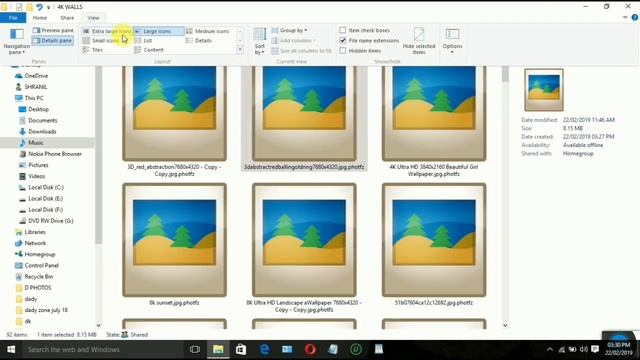The image size is (640, 360).
Task: Select Large icons layout
Action: pos(159,31)
